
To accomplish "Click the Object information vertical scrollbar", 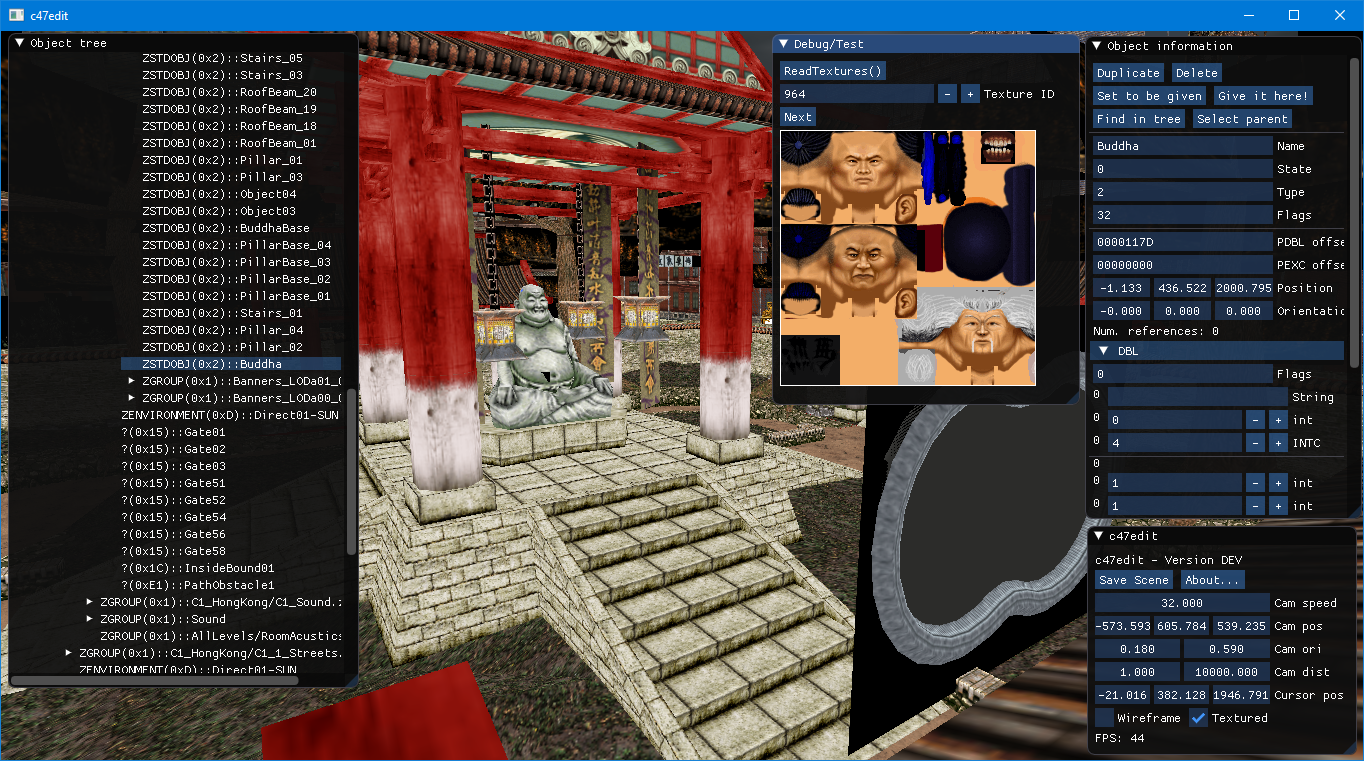I will click(x=1355, y=212).
